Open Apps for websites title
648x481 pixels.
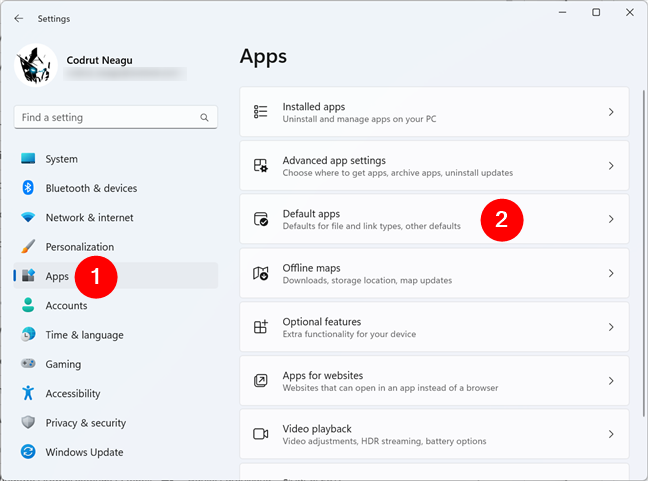pyautogui.click(x=323, y=376)
